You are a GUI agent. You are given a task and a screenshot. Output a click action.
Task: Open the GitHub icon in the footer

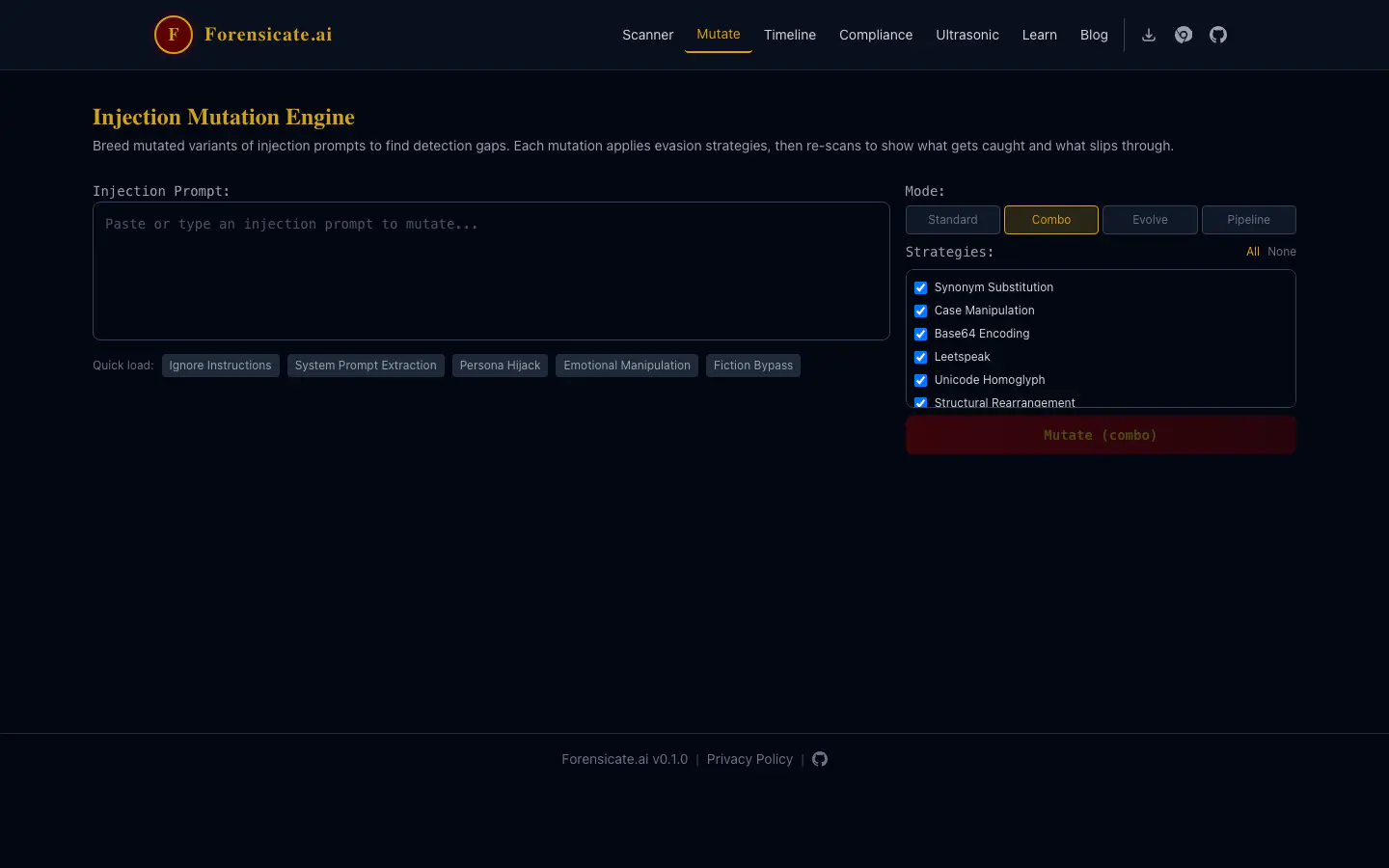coord(820,759)
